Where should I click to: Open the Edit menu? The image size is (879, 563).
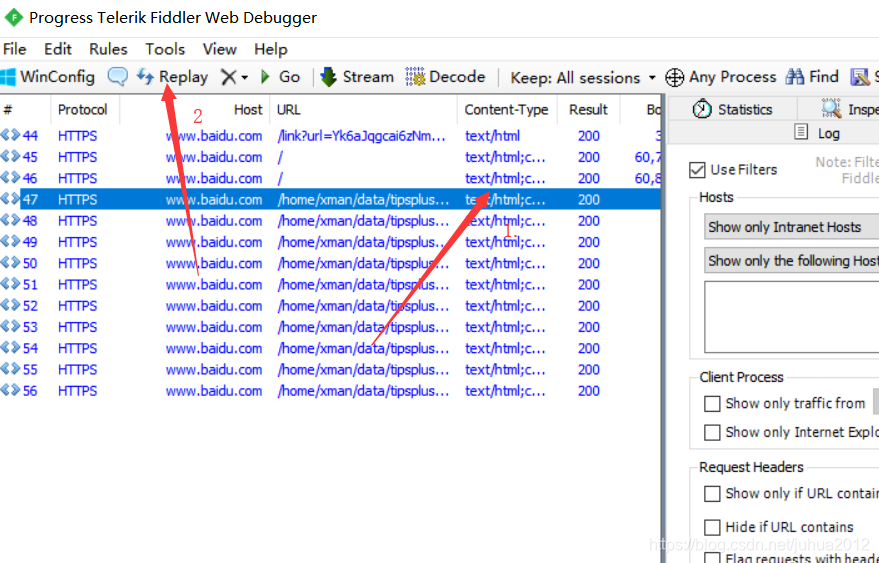[x=58, y=49]
